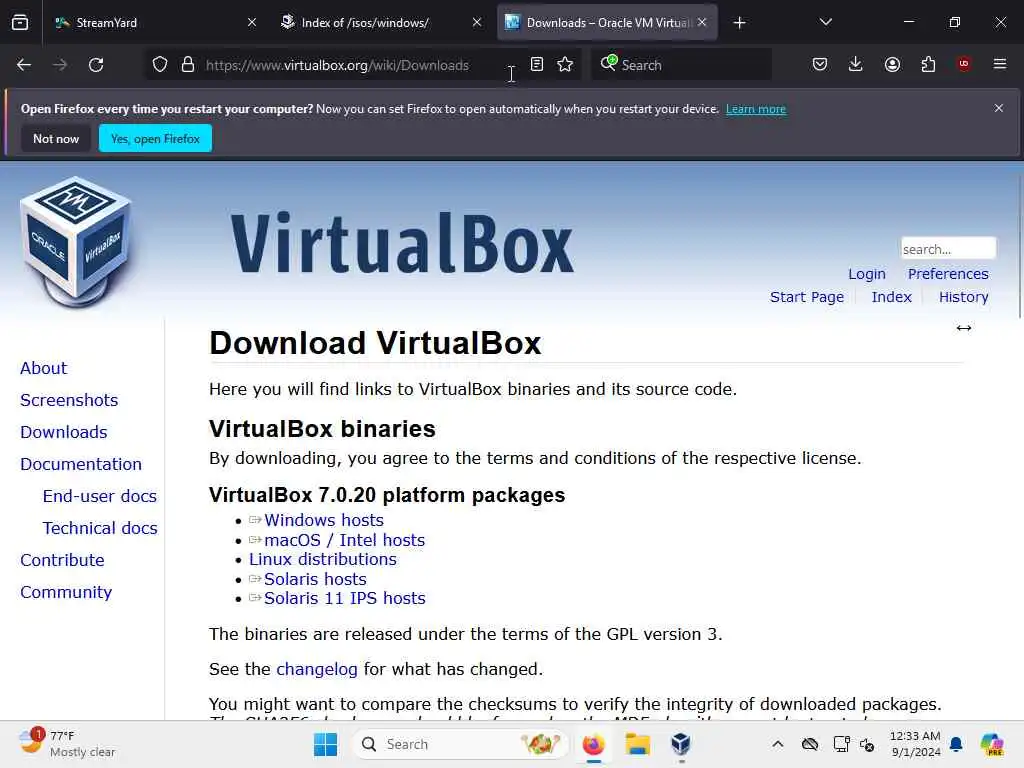The height and width of the screenshot is (768, 1024).
Task: Open the Index navigation link
Action: pos(891,297)
